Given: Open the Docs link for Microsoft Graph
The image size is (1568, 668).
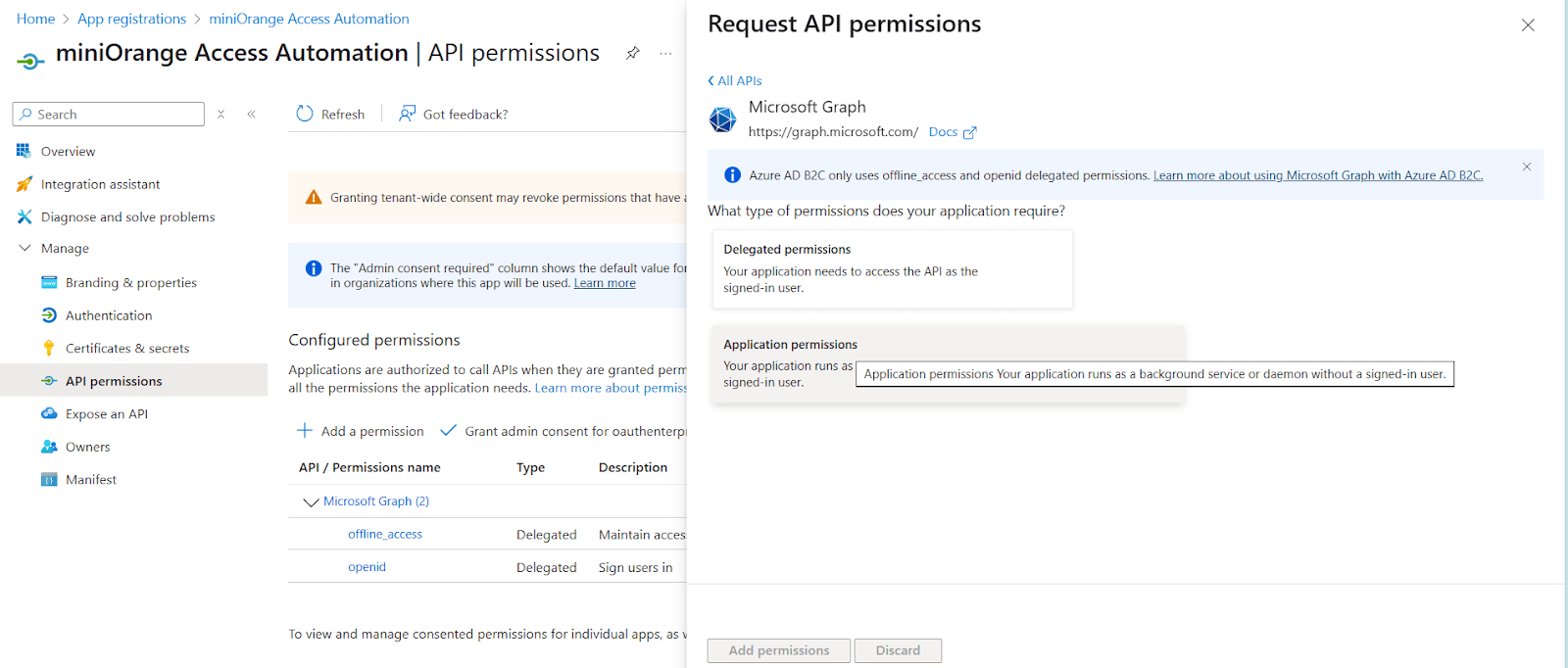Looking at the screenshot, I should pos(943,132).
